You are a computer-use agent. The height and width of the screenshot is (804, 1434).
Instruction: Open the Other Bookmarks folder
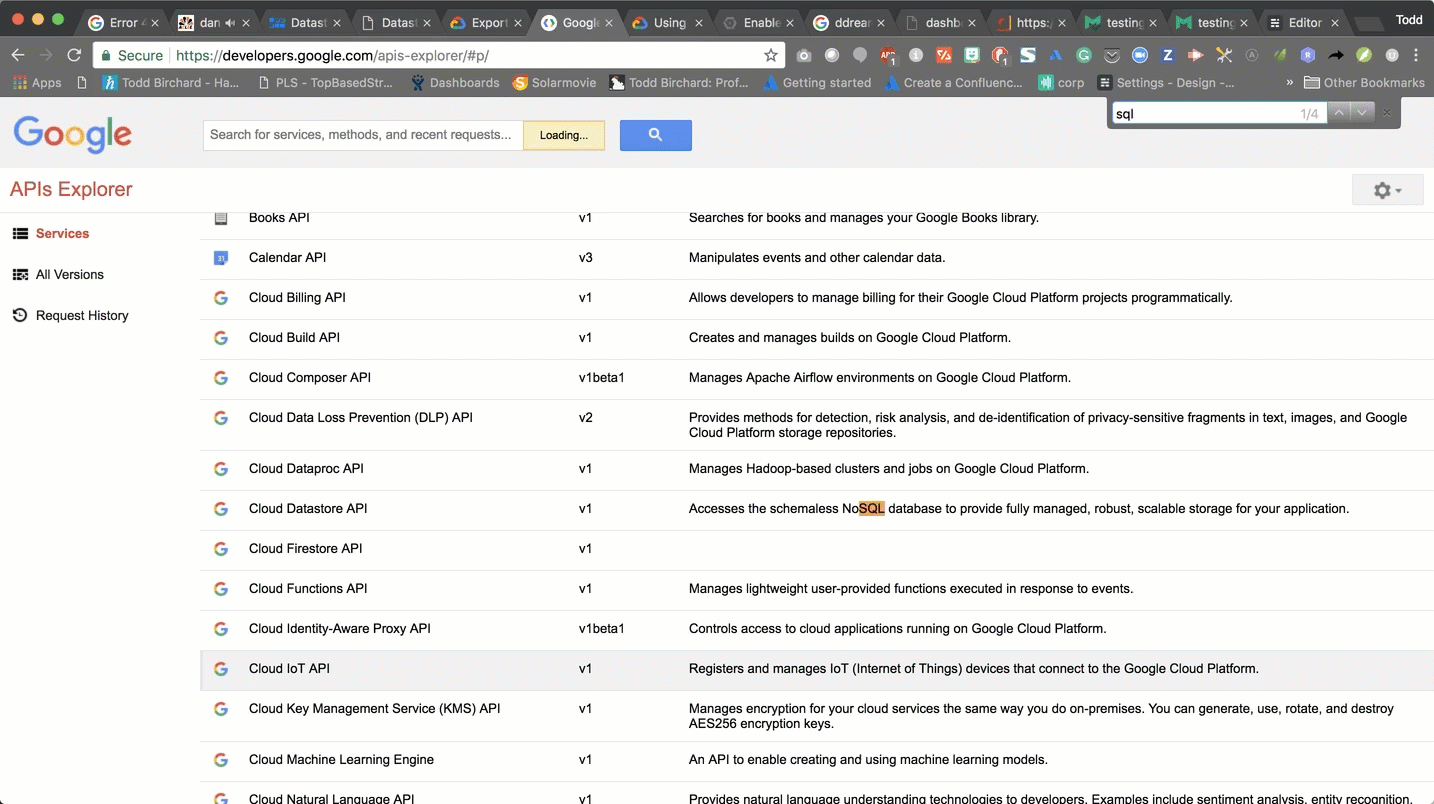pos(1364,83)
